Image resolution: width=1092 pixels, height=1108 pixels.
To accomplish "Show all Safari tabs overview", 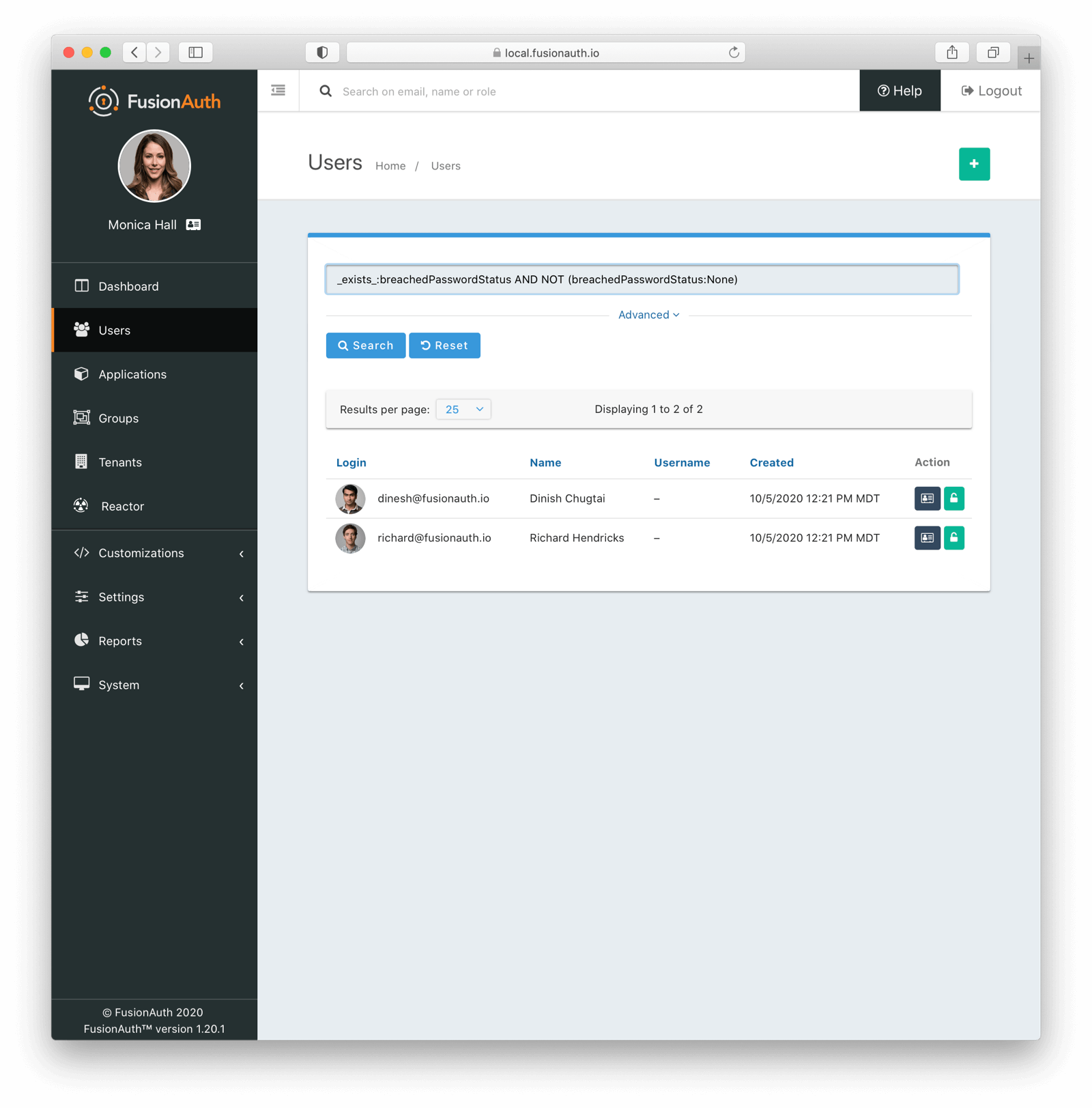I will pyautogui.click(x=993, y=52).
